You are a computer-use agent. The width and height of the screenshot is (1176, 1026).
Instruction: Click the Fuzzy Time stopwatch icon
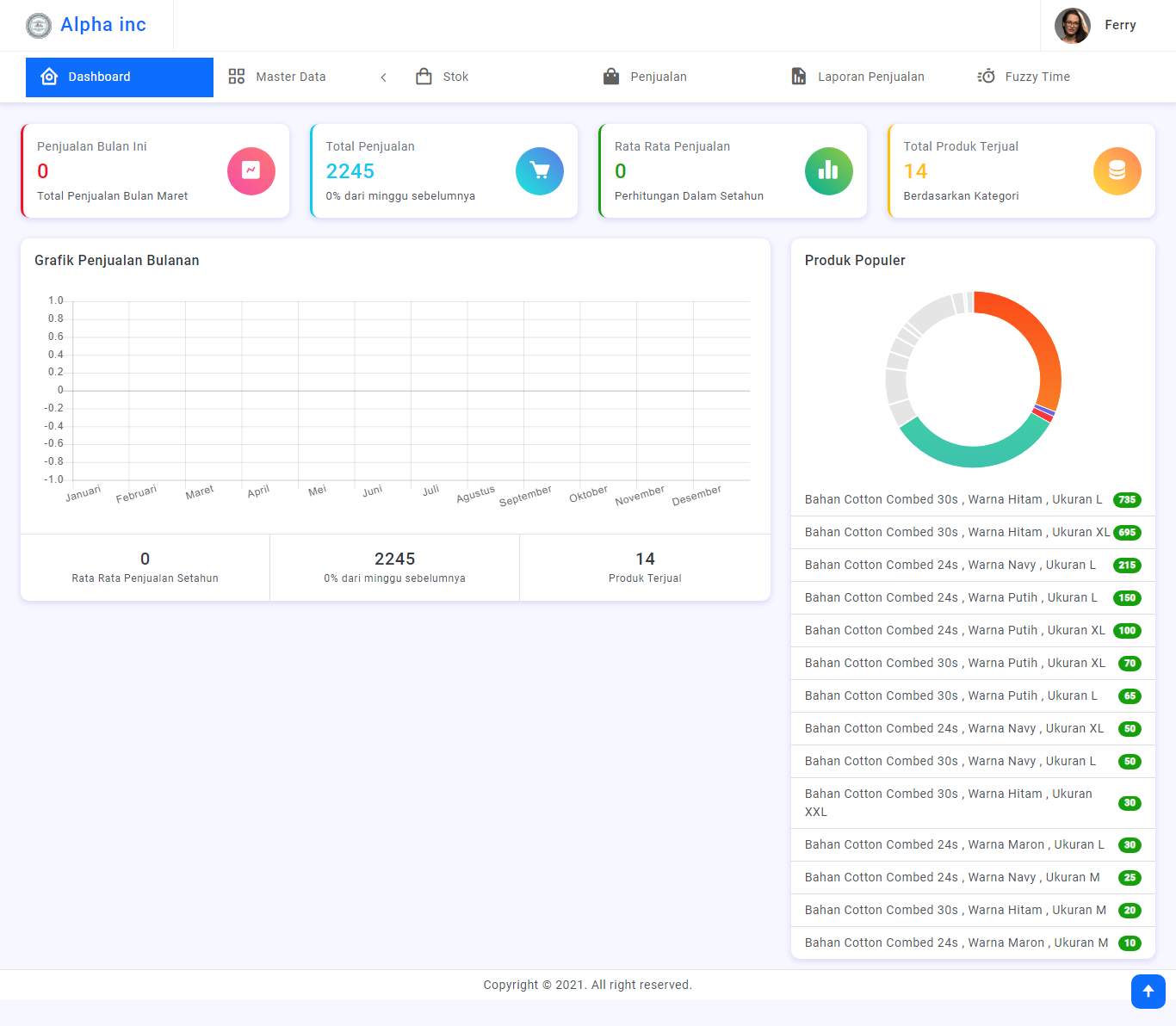pyautogui.click(x=987, y=77)
